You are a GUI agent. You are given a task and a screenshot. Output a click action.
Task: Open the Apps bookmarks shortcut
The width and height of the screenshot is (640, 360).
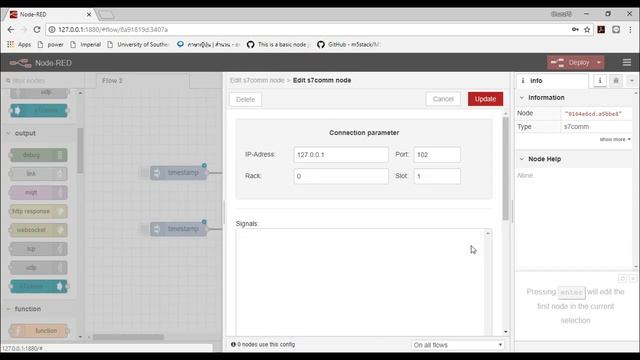pos(19,44)
